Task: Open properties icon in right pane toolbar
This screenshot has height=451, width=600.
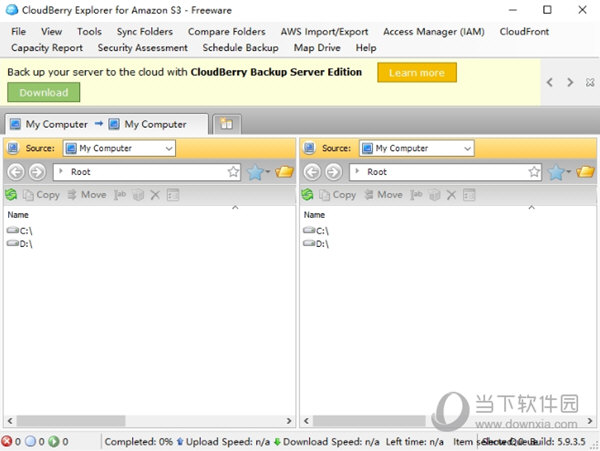Action: coord(469,195)
